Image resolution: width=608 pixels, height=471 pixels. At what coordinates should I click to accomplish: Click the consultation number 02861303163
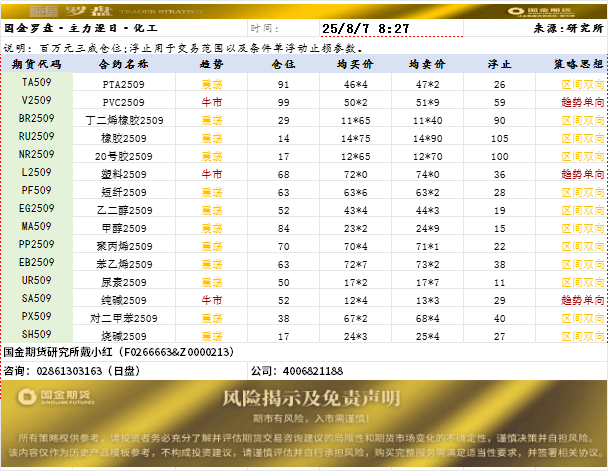(69, 371)
